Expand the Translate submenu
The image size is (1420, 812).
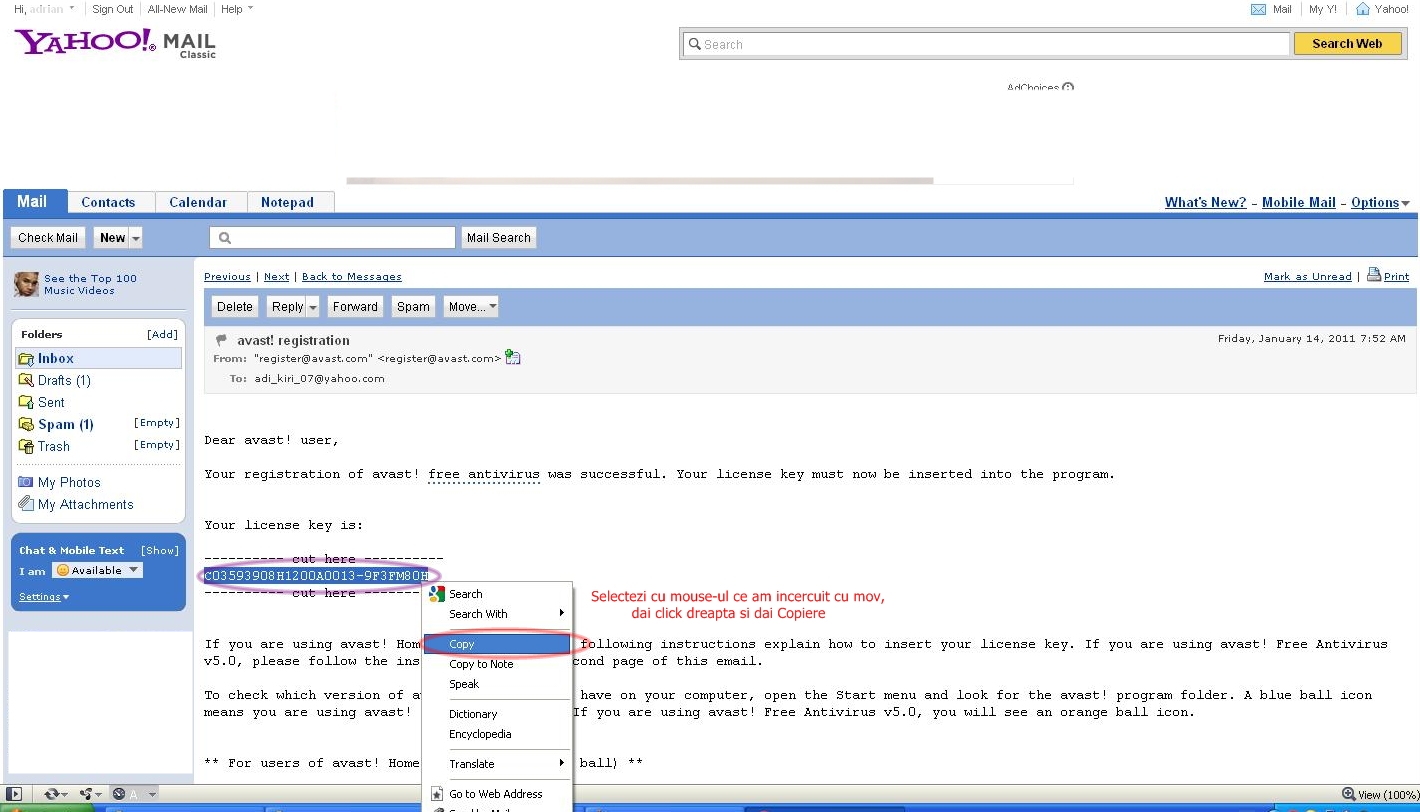(x=498, y=764)
